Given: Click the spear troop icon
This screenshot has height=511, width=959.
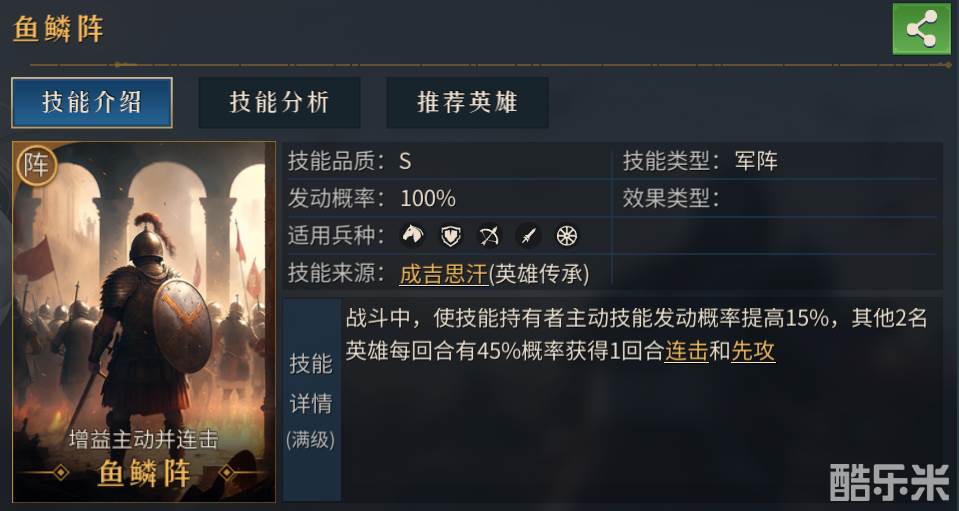Looking at the screenshot, I should tap(528, 236).
